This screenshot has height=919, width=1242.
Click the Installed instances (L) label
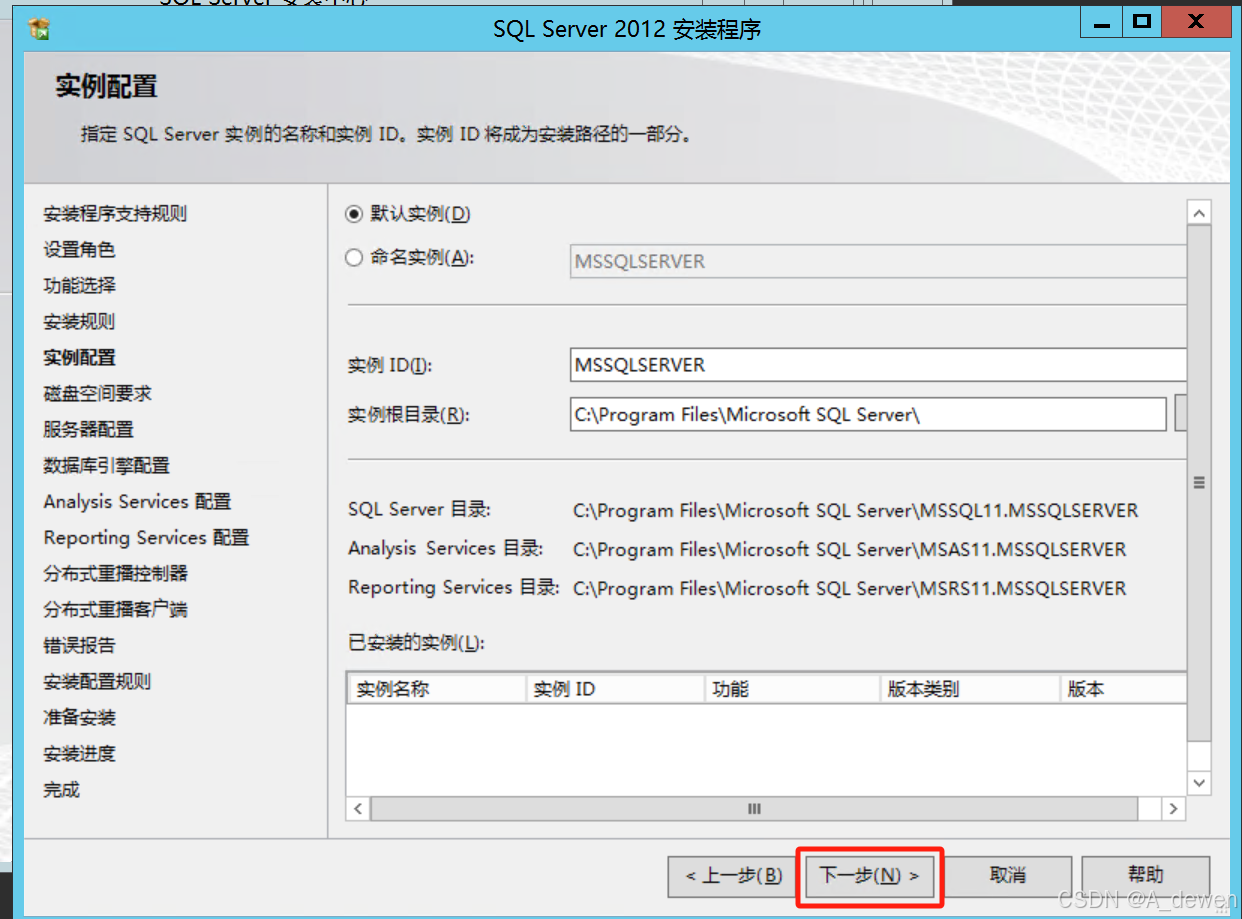coord(416,643)
